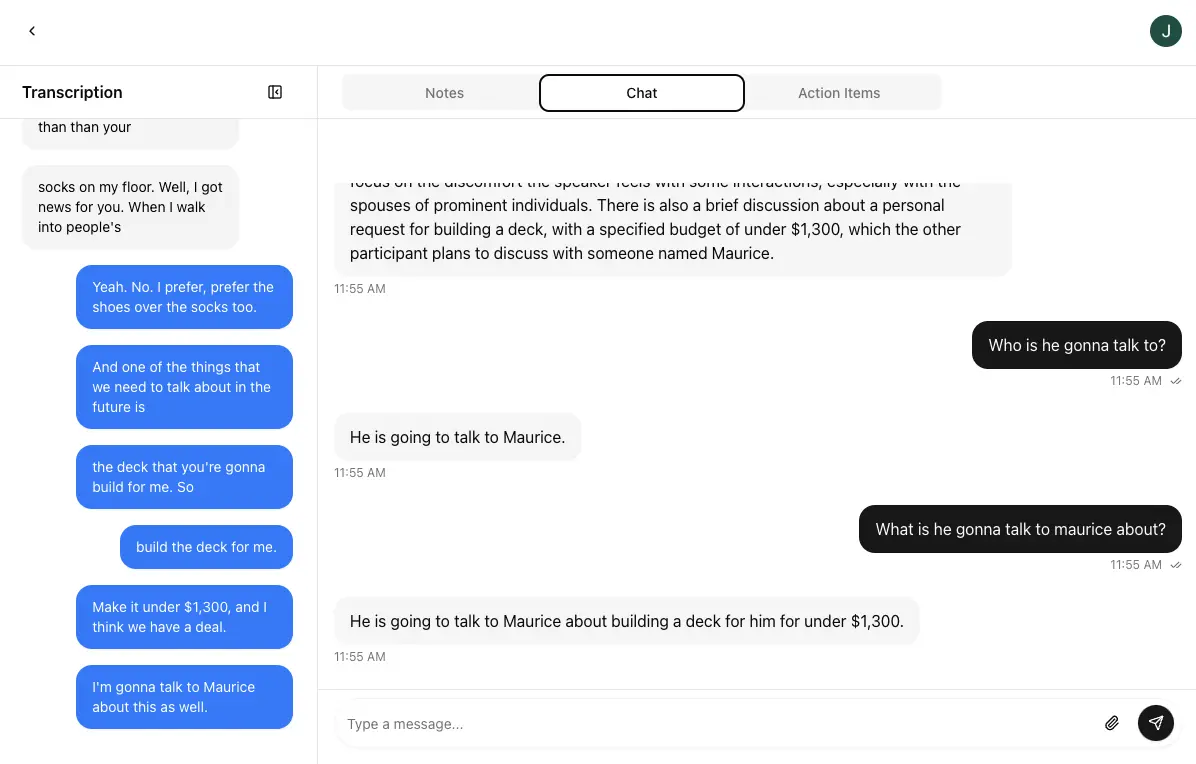
Task: Open the user avatar "J" menu
Action: [x=1165, y=31]
